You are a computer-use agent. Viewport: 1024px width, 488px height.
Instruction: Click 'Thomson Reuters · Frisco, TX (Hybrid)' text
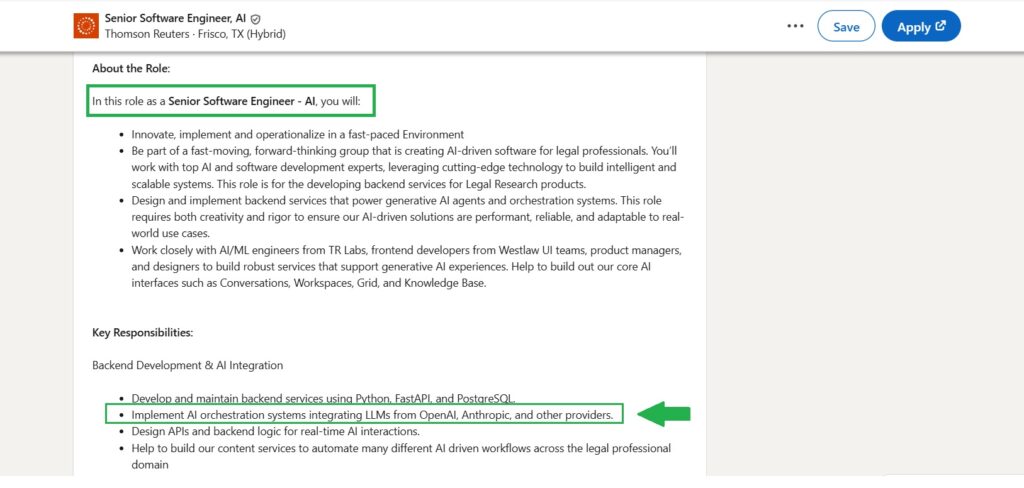click(x=195, y=34)
